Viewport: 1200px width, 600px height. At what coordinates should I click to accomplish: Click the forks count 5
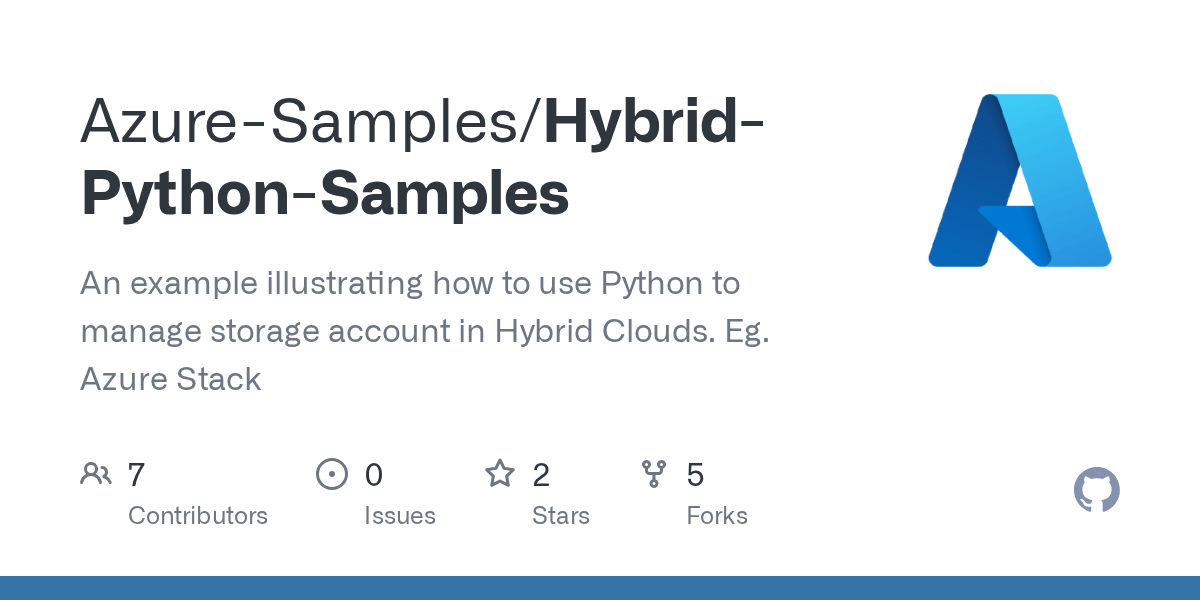click(x=695, y=474)
